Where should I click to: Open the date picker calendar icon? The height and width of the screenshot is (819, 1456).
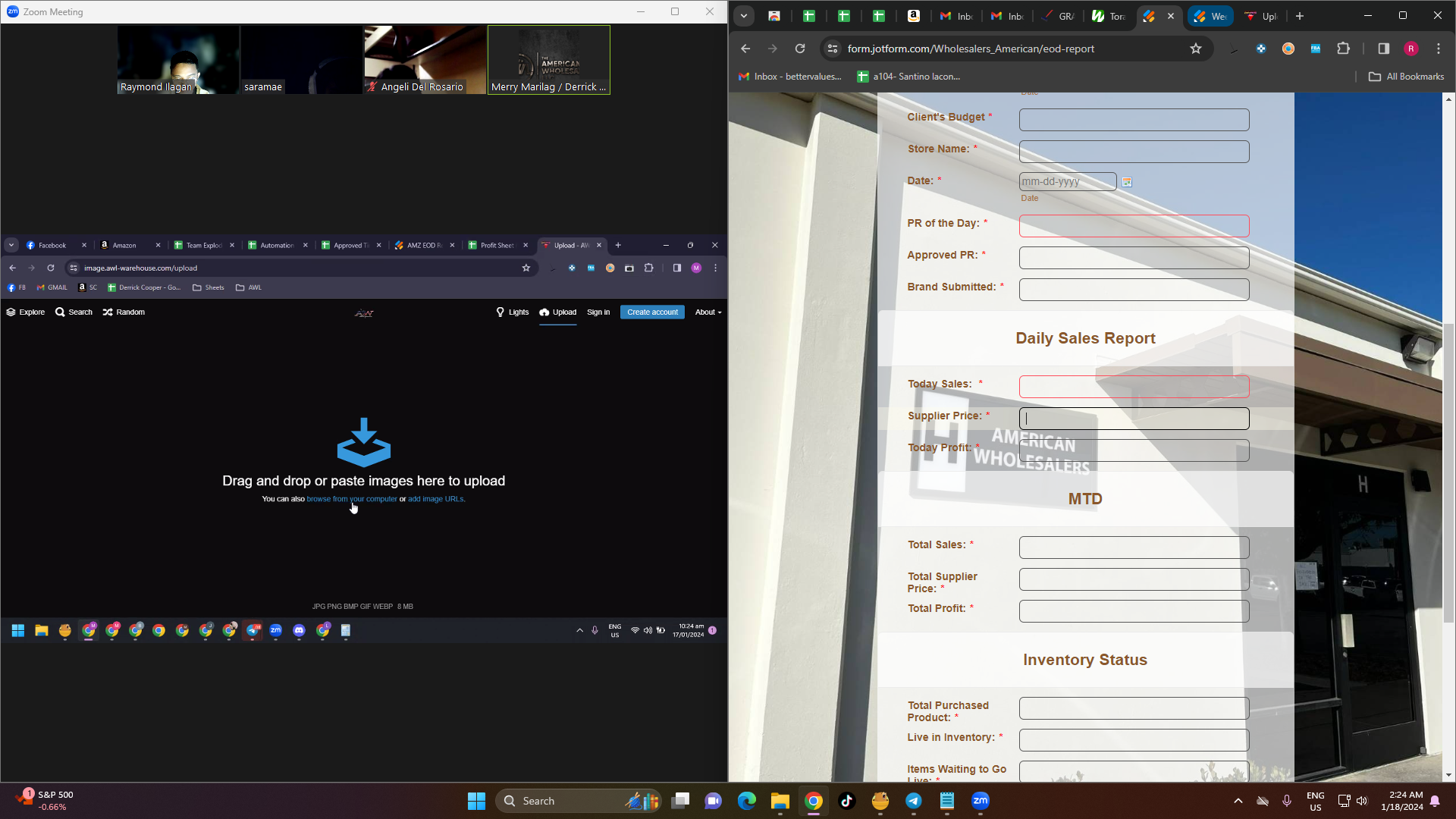1127,182
